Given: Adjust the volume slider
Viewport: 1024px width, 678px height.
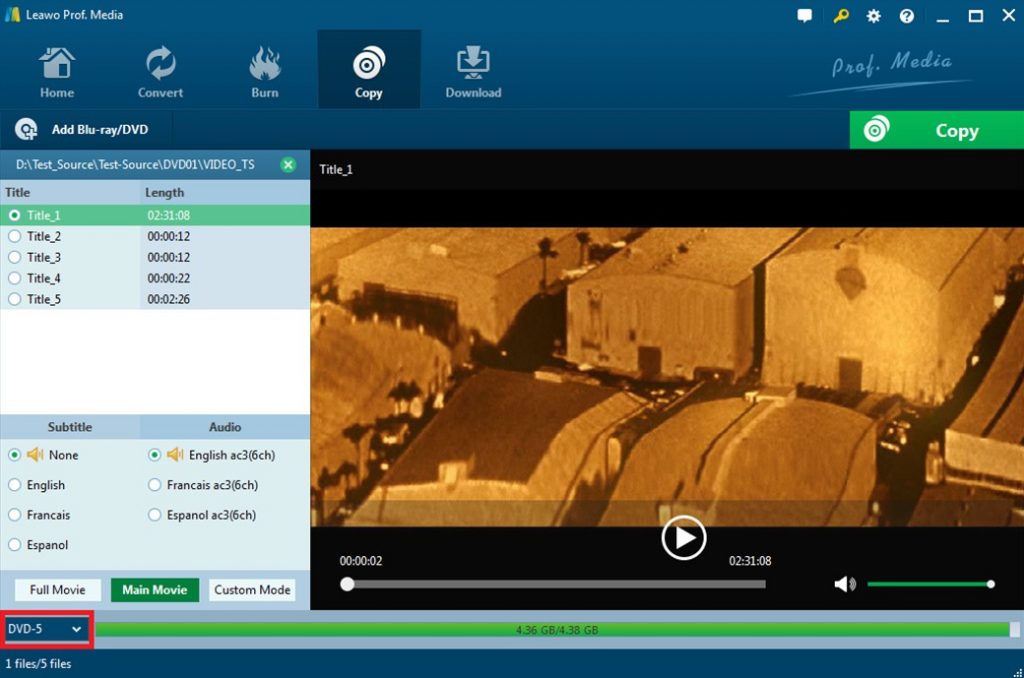Looking at the screenshot, I should [x=930, y=583].
